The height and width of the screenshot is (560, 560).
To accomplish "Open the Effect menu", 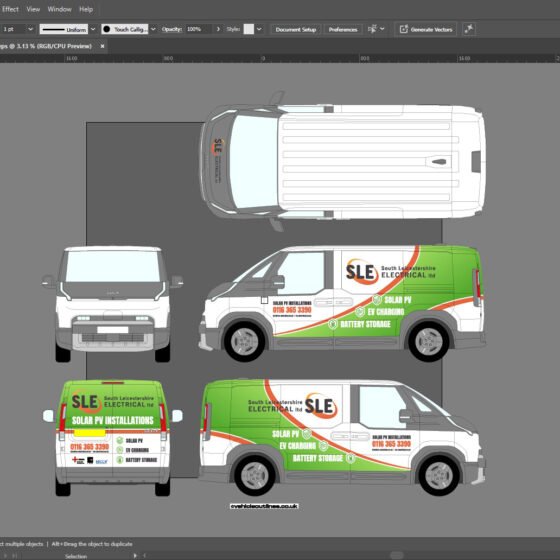I will coord(10,9).
